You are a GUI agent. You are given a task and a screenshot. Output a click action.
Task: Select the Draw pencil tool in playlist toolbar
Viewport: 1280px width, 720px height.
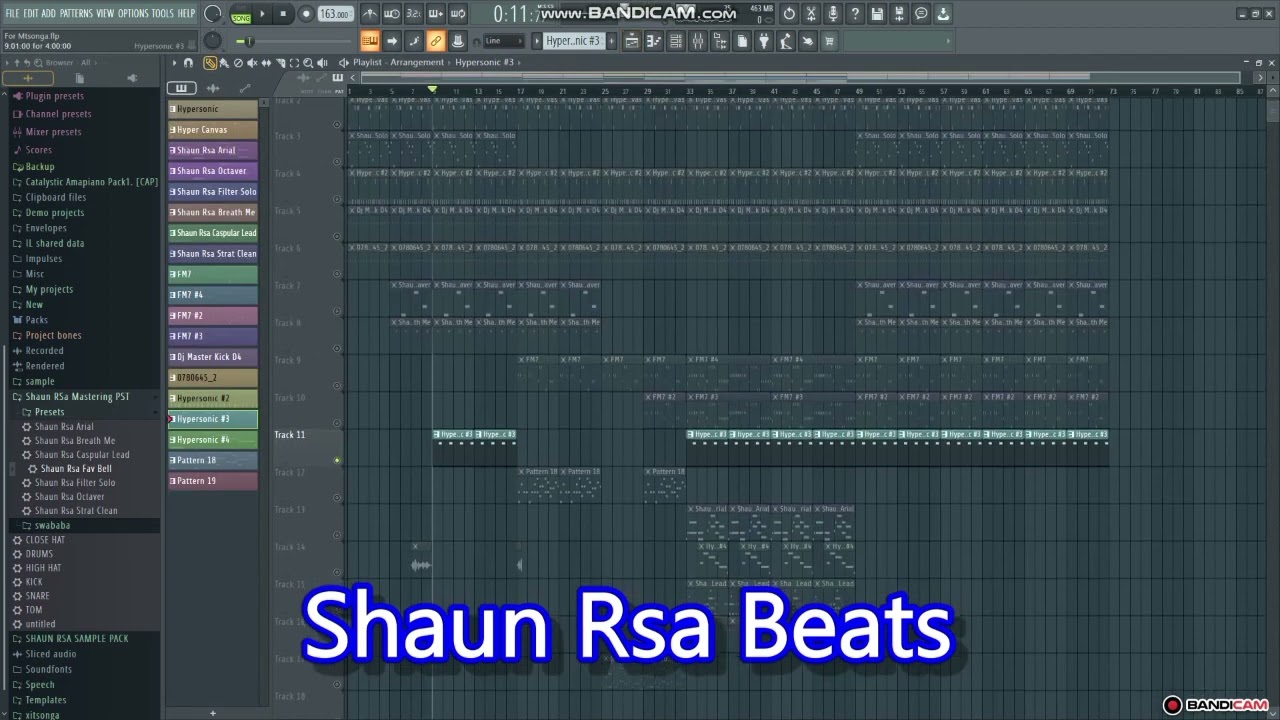[210, 63]
